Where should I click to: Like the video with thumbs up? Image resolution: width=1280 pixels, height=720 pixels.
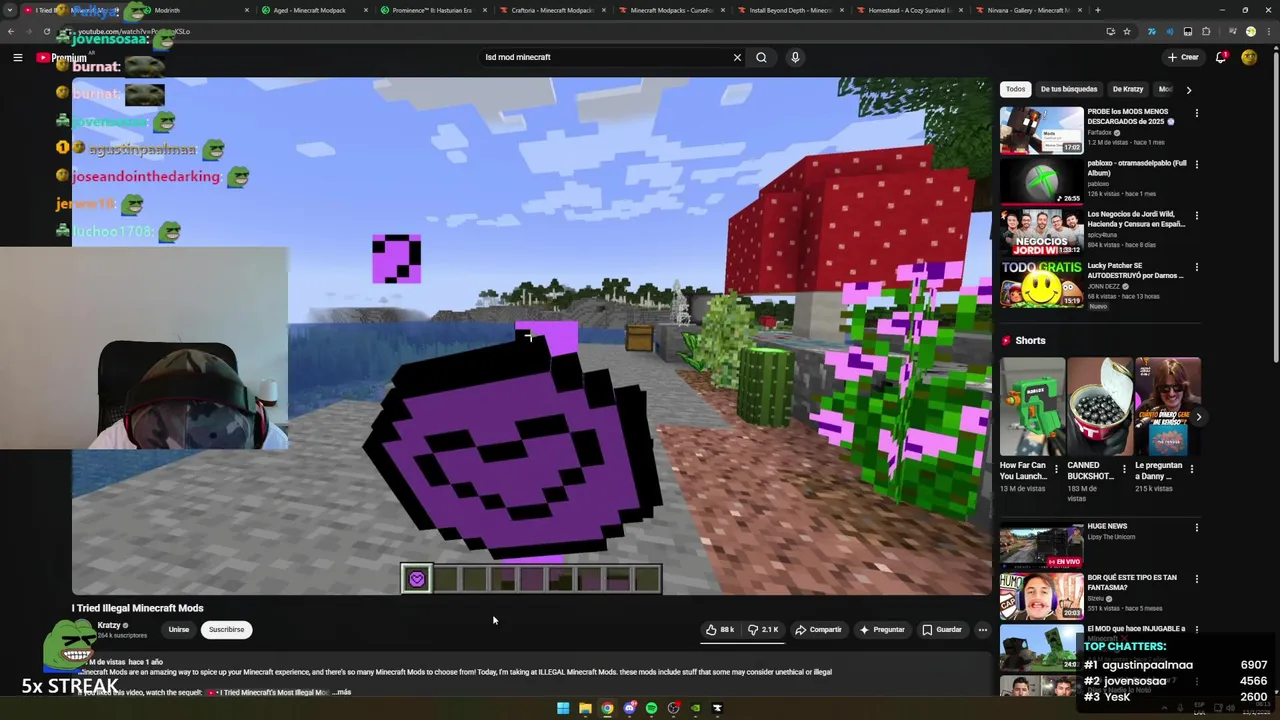click(720, 630)
